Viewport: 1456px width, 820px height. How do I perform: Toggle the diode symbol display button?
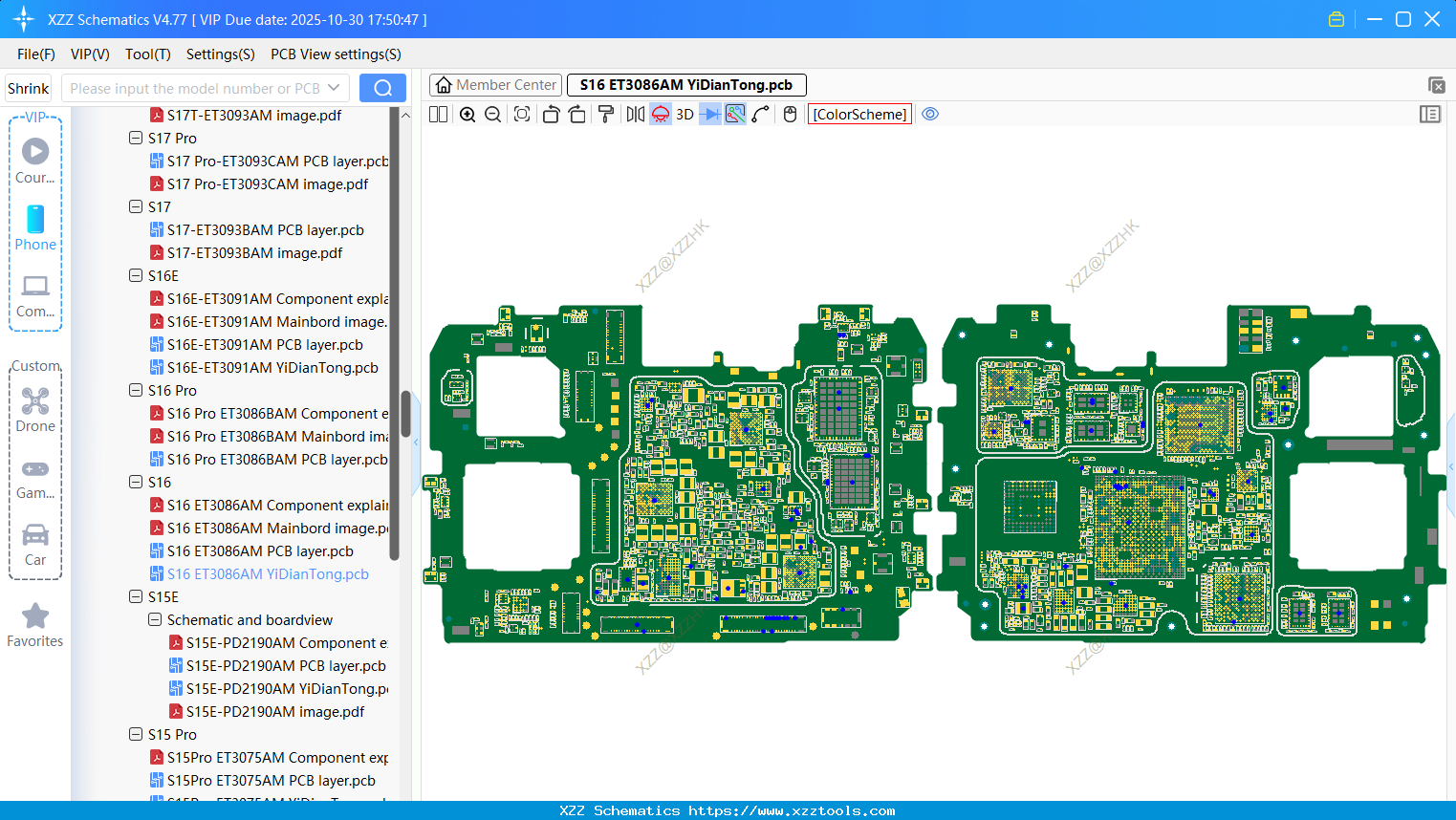point(709,115)
